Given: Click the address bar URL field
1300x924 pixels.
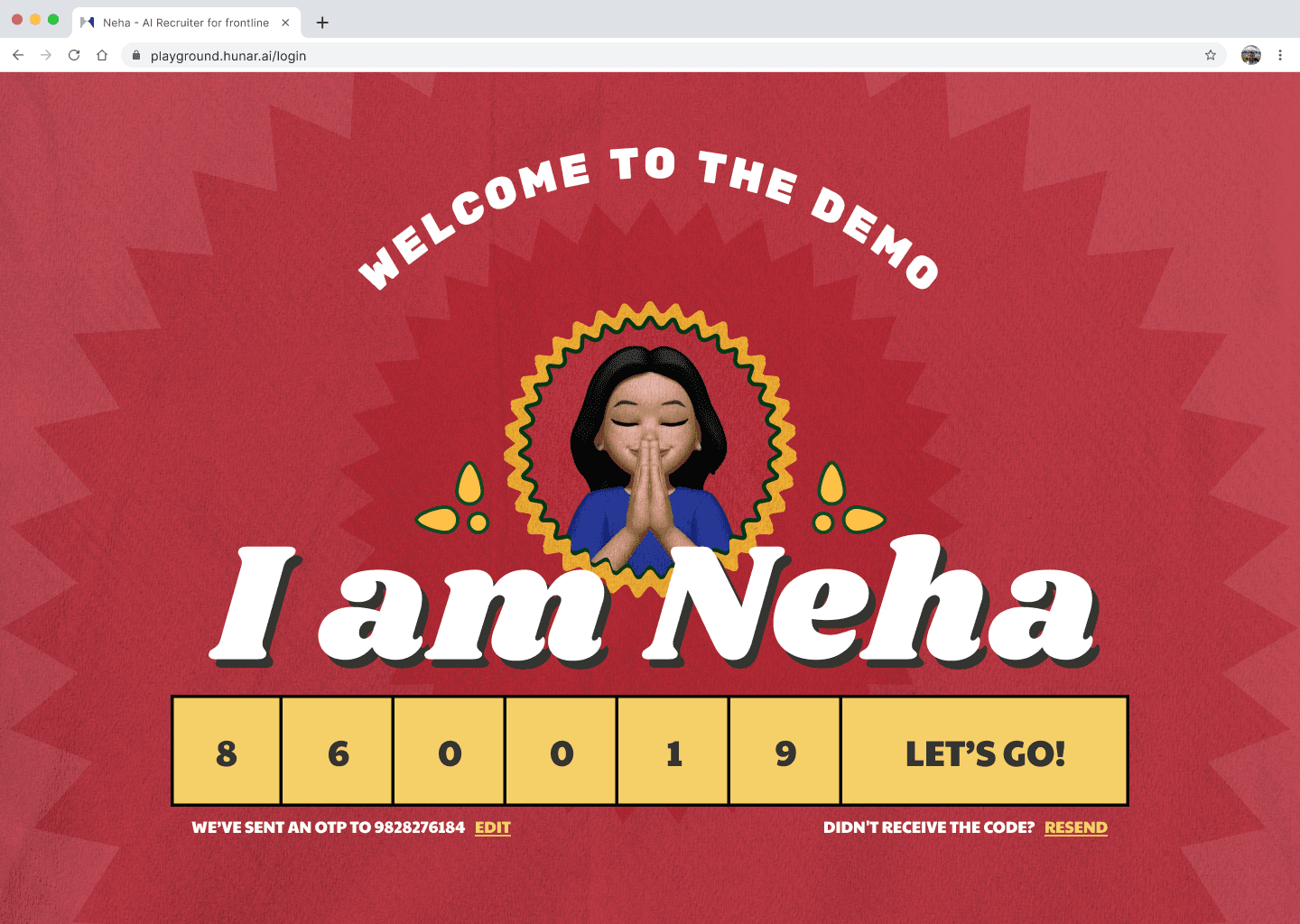Looking at the screenshot, I should (x=668, y=55).
